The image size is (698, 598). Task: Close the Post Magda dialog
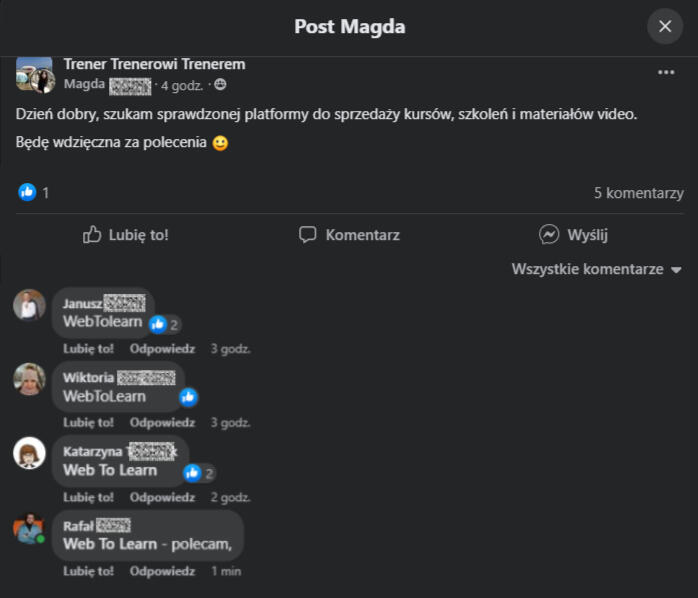pyautogui.click(x=665, y=26)
